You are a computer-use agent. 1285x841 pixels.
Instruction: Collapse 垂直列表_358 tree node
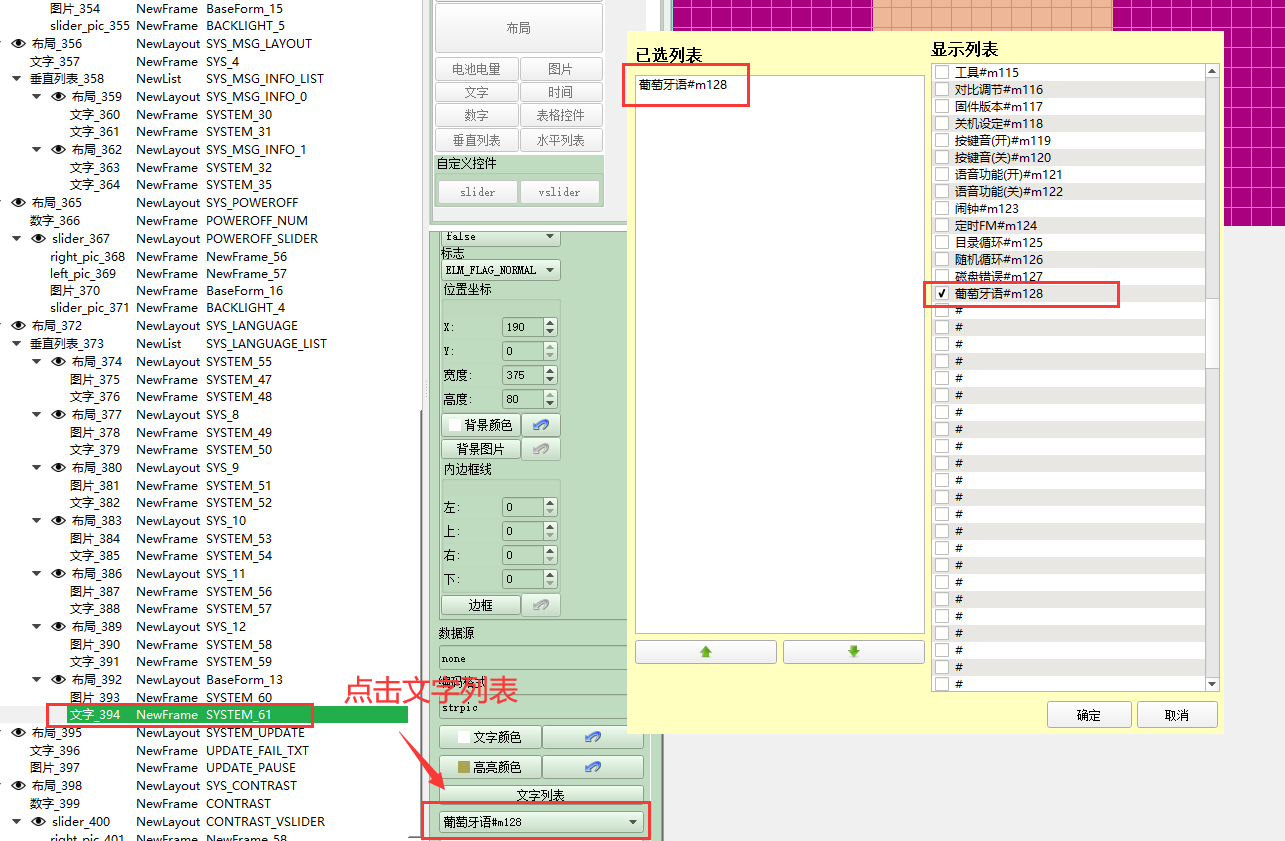tap(16, 79)
